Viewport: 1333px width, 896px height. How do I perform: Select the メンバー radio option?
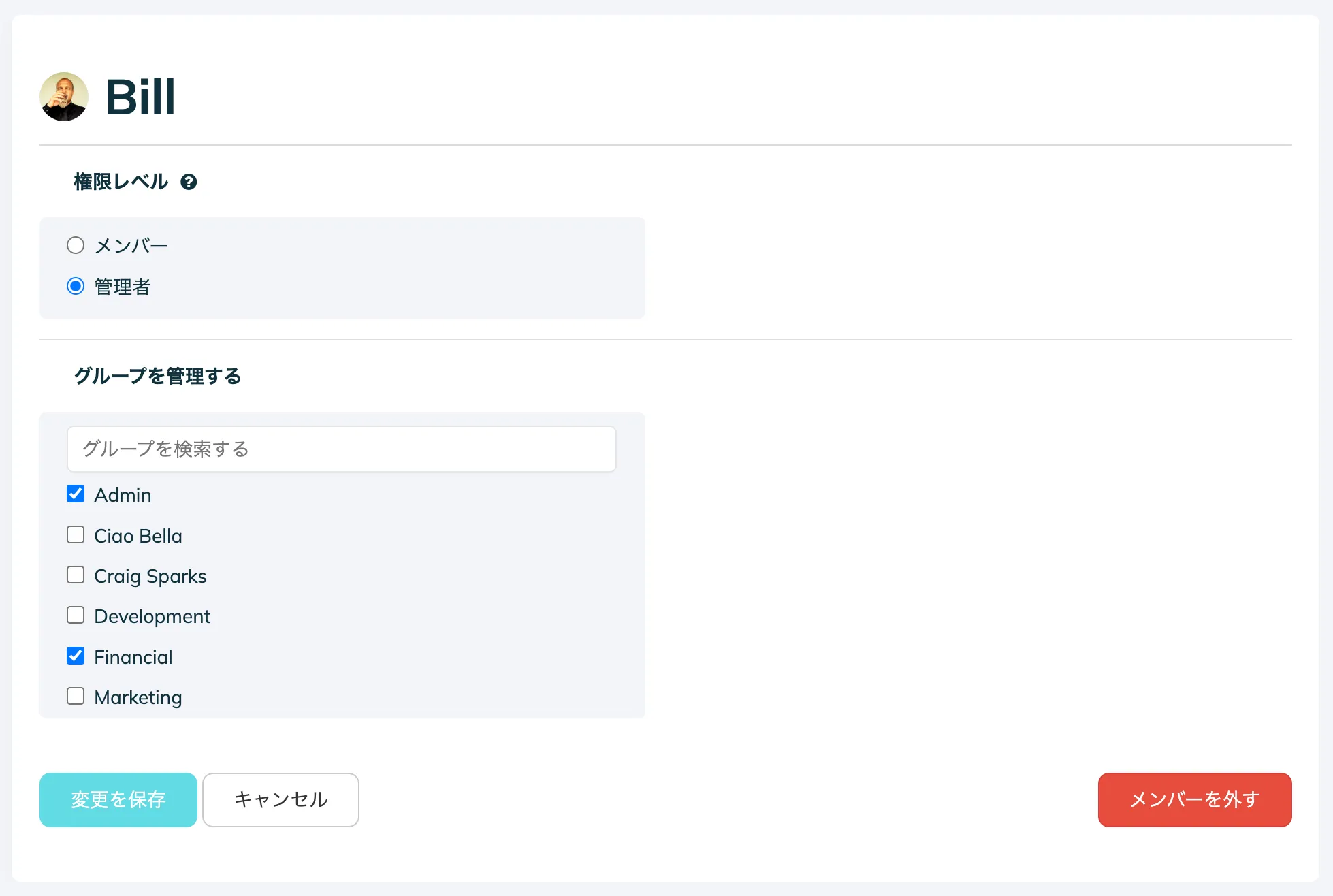[76, 245]
